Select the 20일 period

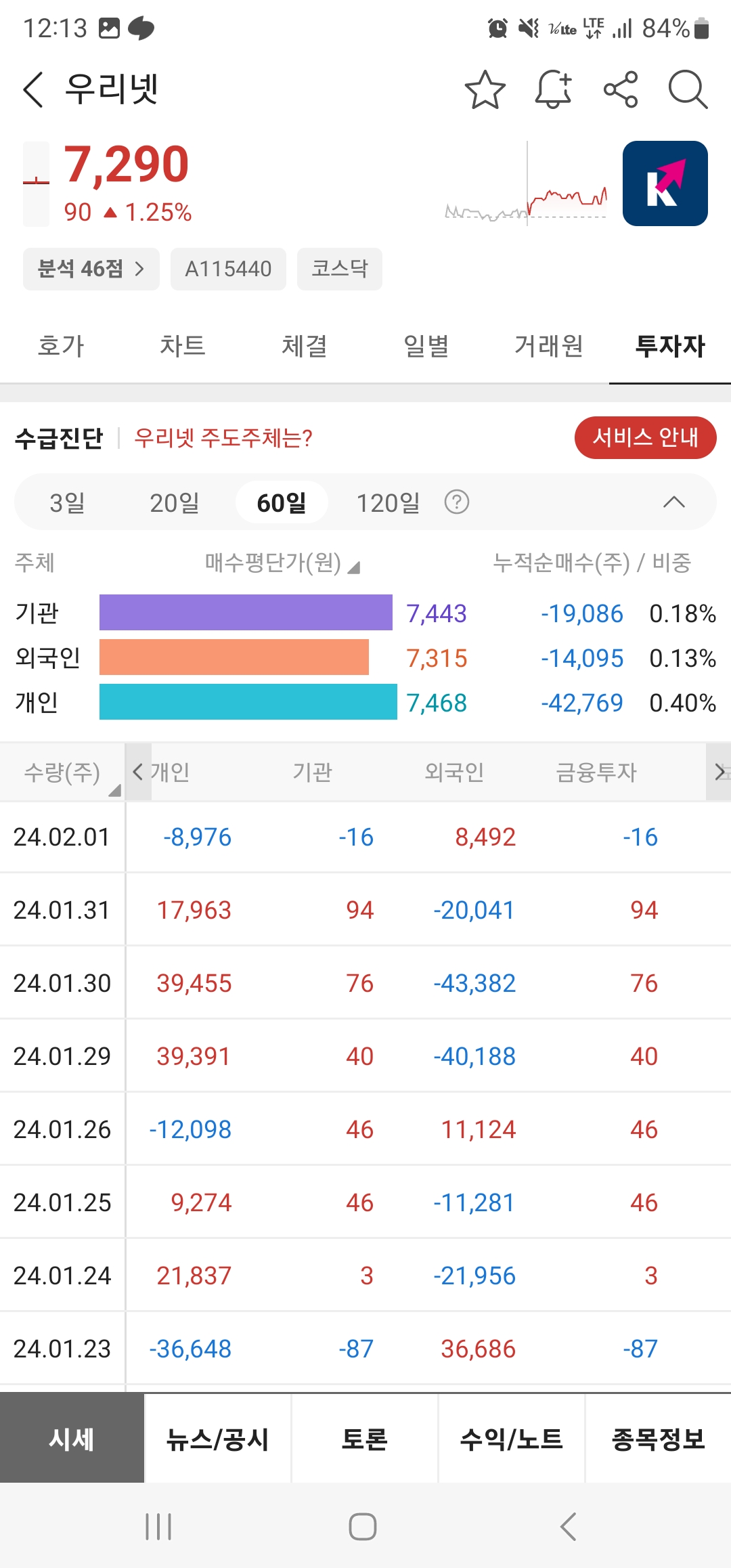click(x=175, y=503)
